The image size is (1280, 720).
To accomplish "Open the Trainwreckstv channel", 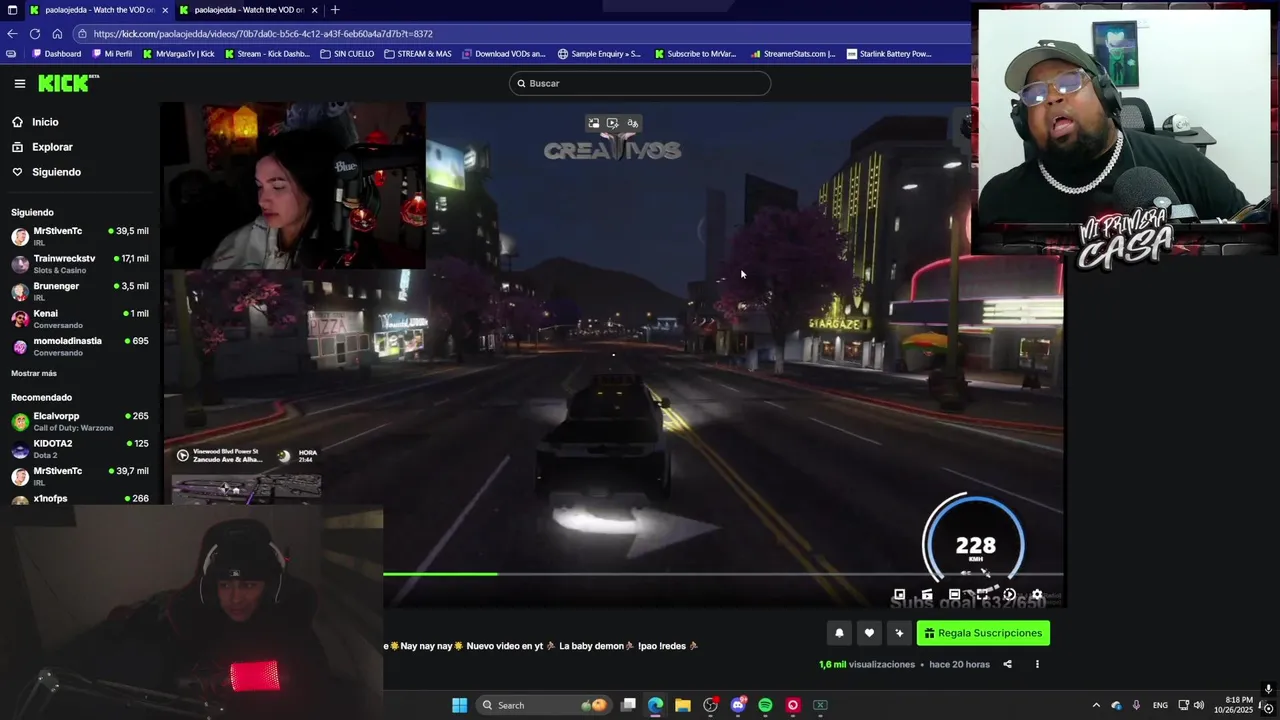I will point(80,264).
